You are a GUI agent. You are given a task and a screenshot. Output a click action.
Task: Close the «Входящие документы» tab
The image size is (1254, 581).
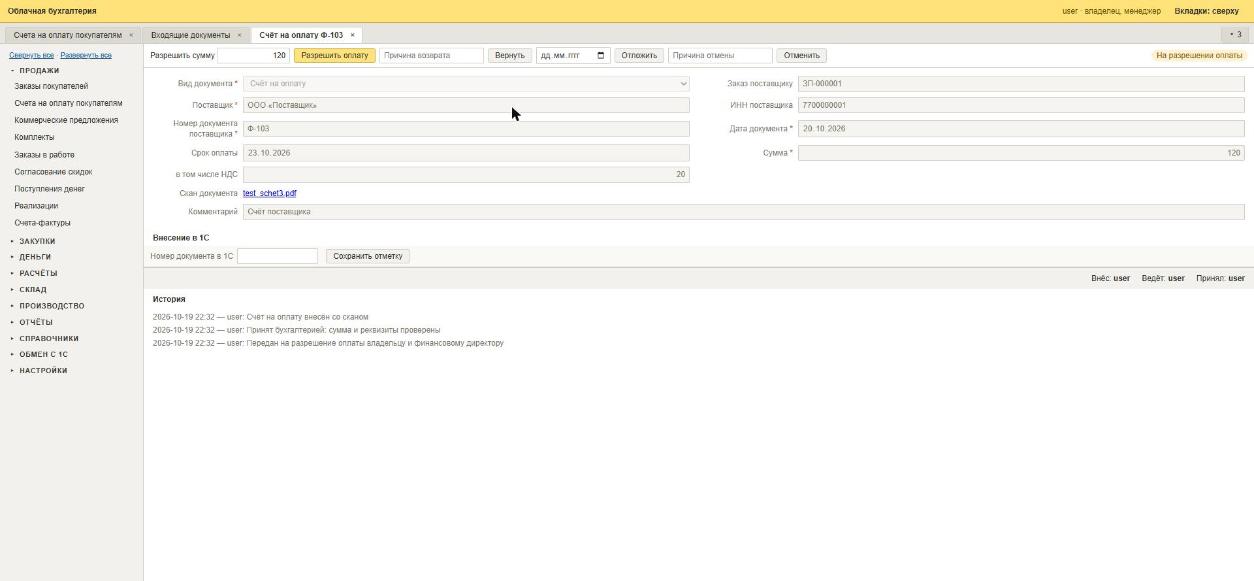click(x=239, y=35)
